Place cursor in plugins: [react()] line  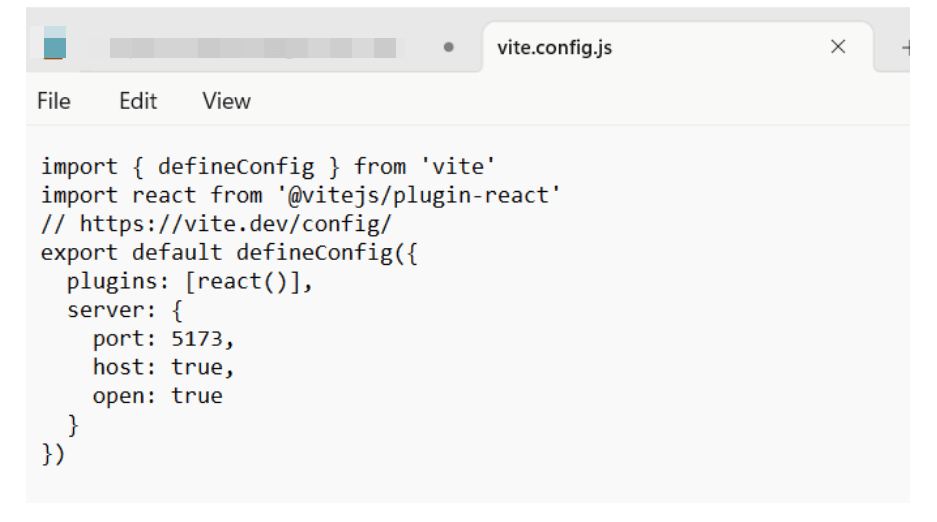pyautogui.click(x=189, y=282)
